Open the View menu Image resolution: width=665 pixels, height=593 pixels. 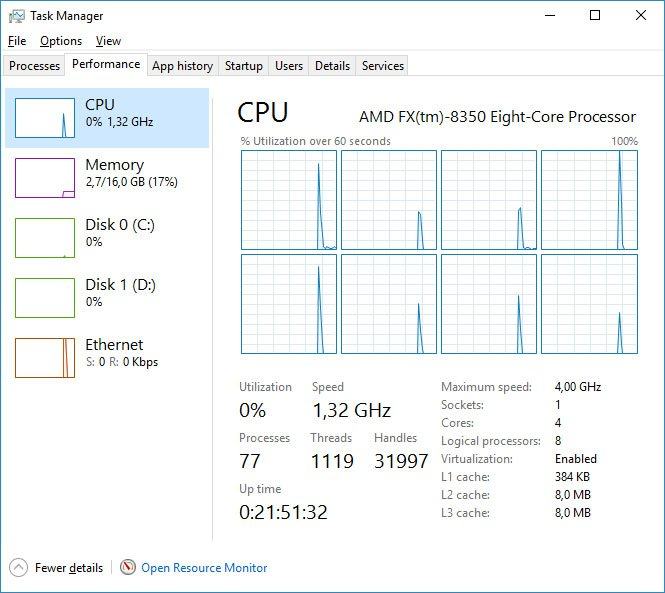point(108,41)
